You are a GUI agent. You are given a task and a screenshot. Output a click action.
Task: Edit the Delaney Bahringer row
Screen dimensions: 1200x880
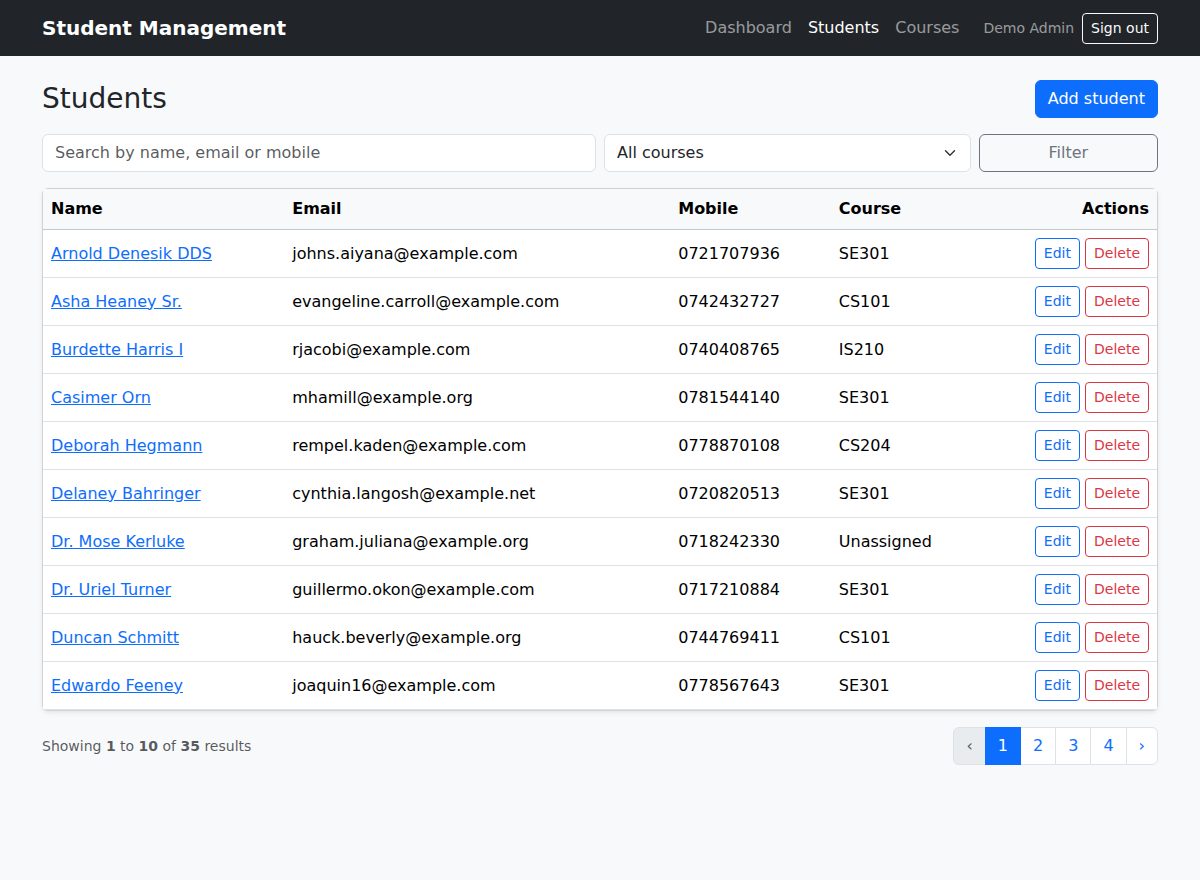1057,494
